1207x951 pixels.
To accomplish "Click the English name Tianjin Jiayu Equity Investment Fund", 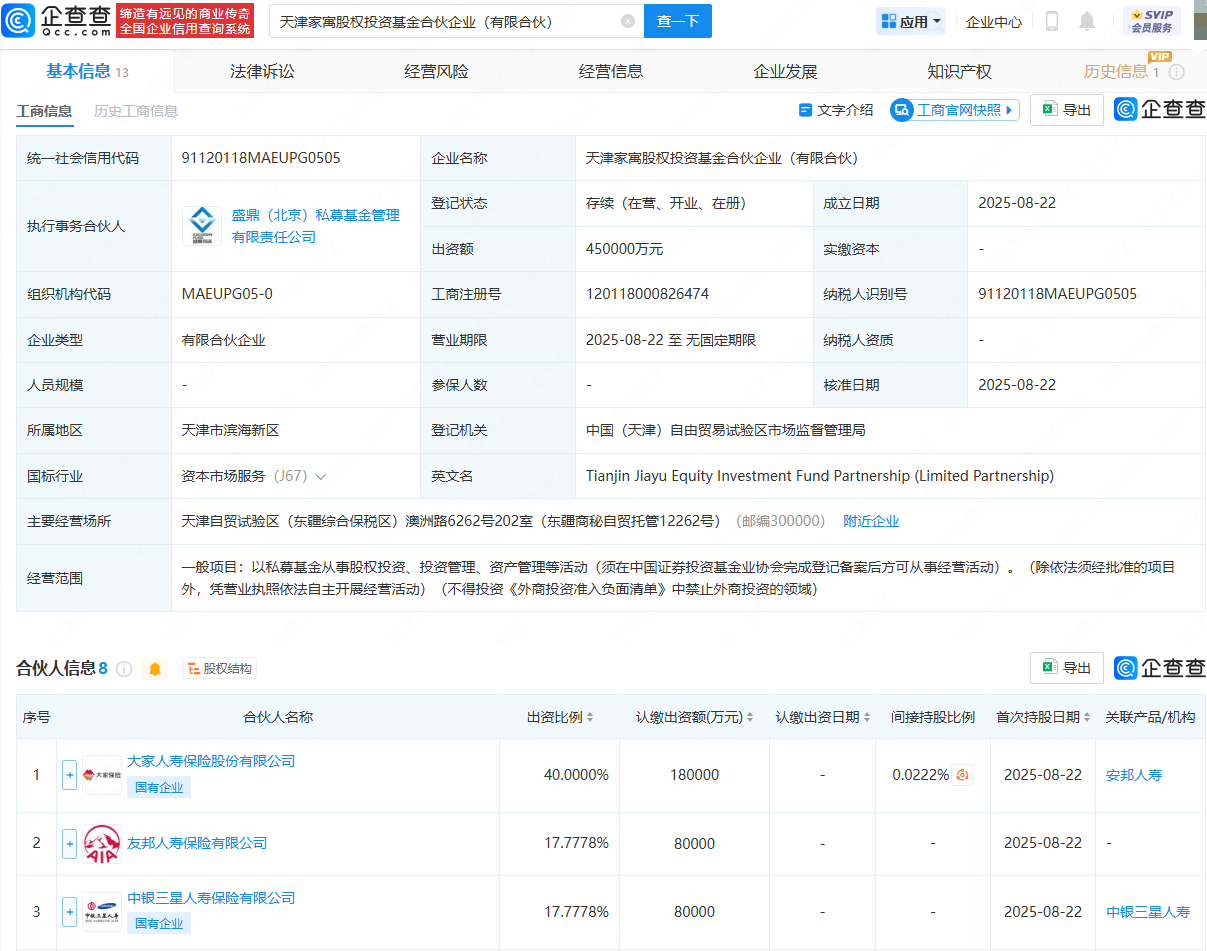I will [x=820, y=476].
